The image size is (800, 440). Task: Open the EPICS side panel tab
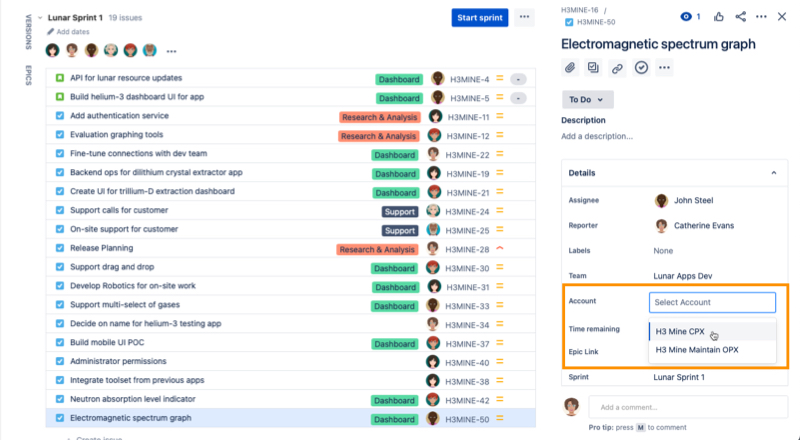pyautogui.click(x=27, y=76)
